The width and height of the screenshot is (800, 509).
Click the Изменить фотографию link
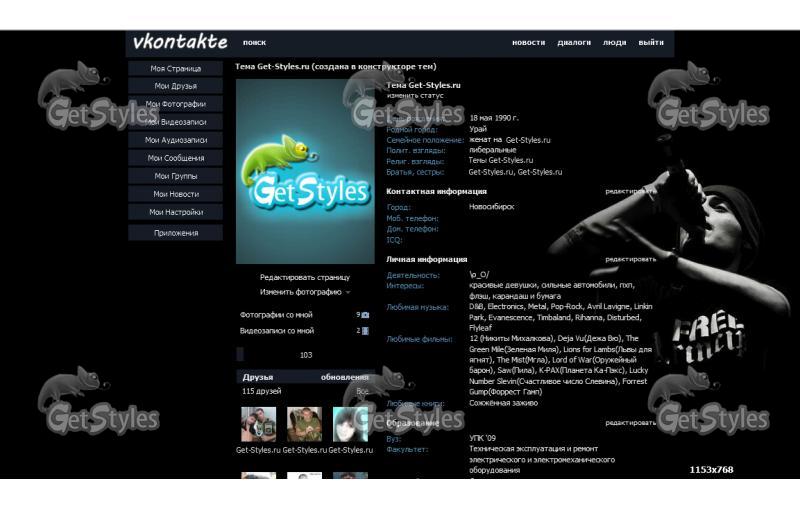pos(301,292)
